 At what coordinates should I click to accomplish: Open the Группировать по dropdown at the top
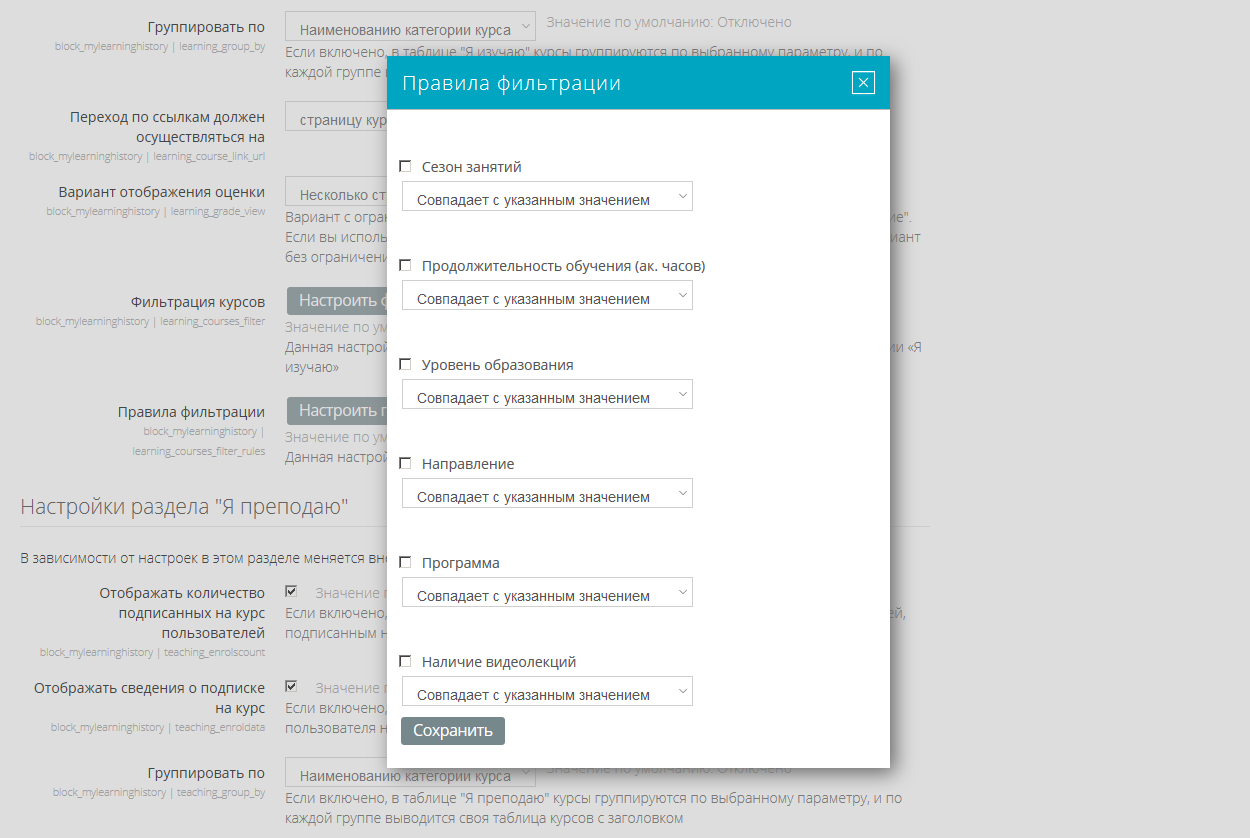point(410,27)
